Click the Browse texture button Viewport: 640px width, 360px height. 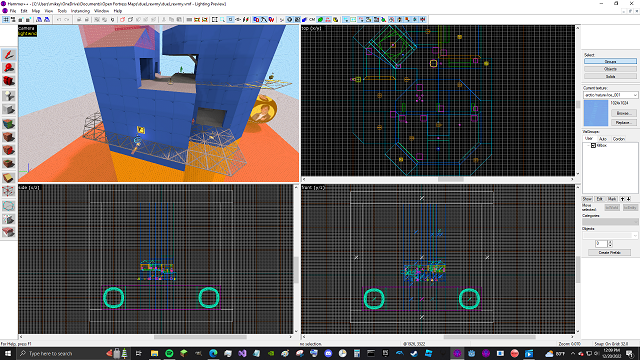click(x=623, y=113)
